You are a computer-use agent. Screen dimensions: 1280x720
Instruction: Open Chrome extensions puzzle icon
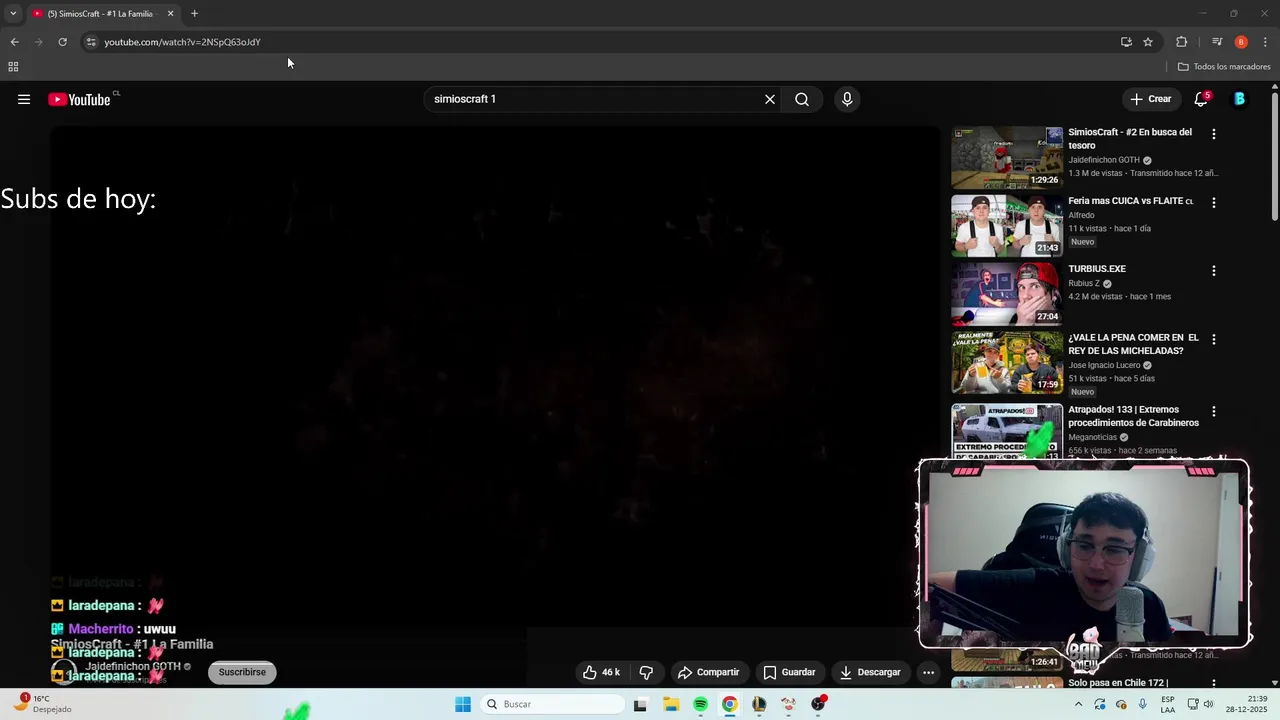1181,42
